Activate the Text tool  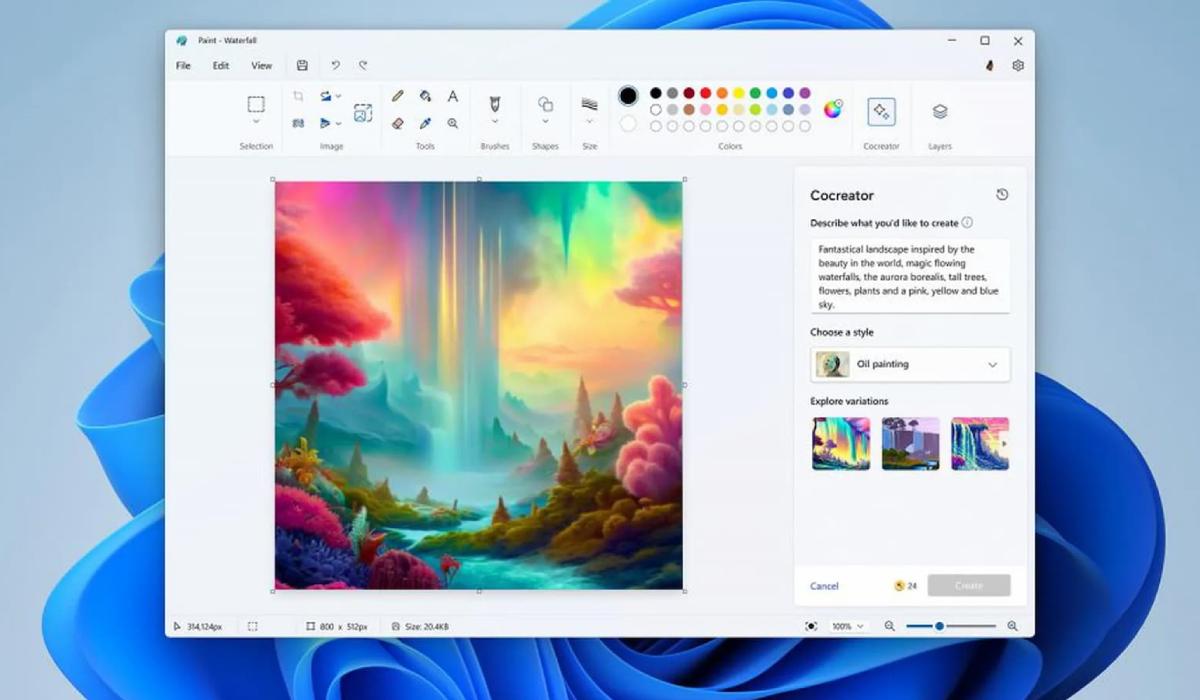pos(453,96)
